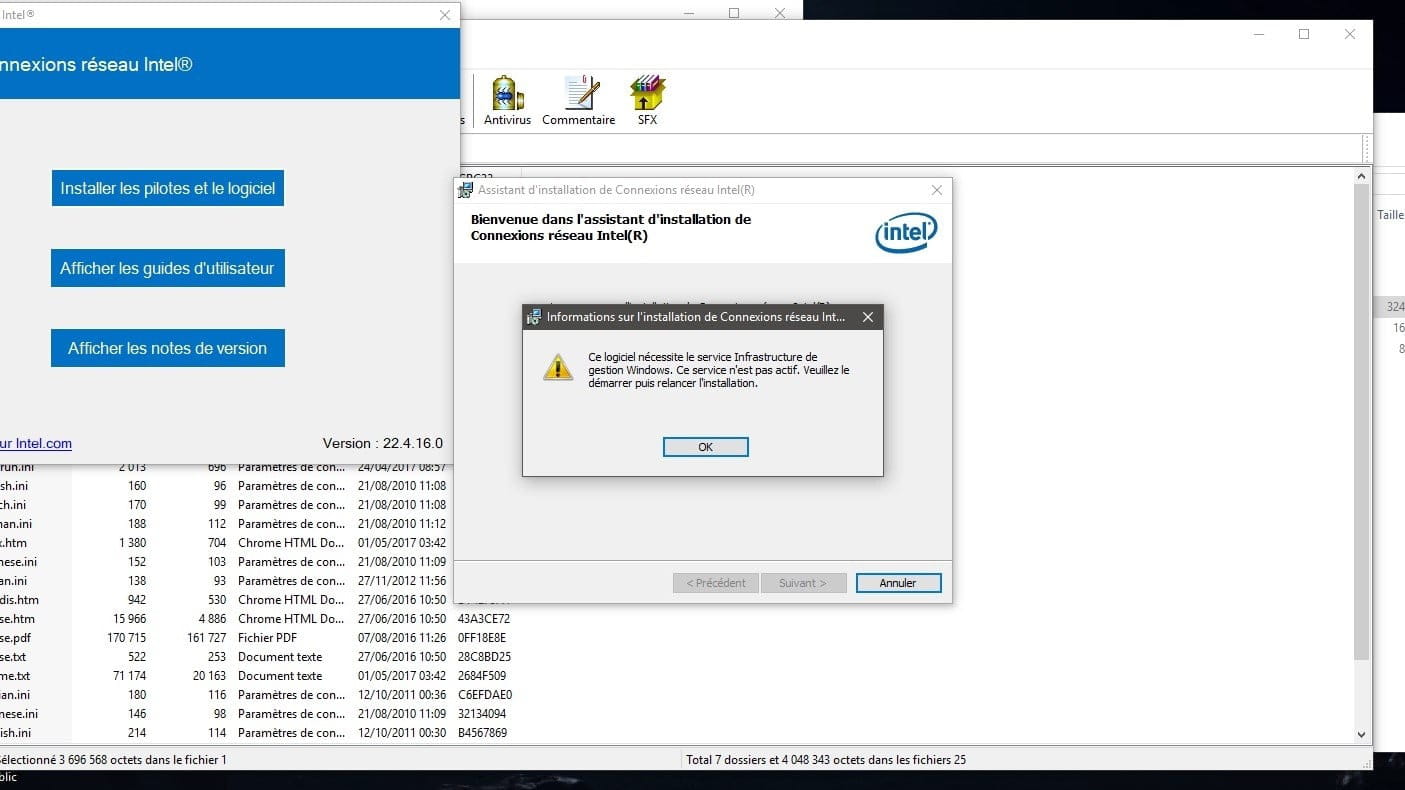
Task: Open the Intel.com link
Action: pos(36,443)
